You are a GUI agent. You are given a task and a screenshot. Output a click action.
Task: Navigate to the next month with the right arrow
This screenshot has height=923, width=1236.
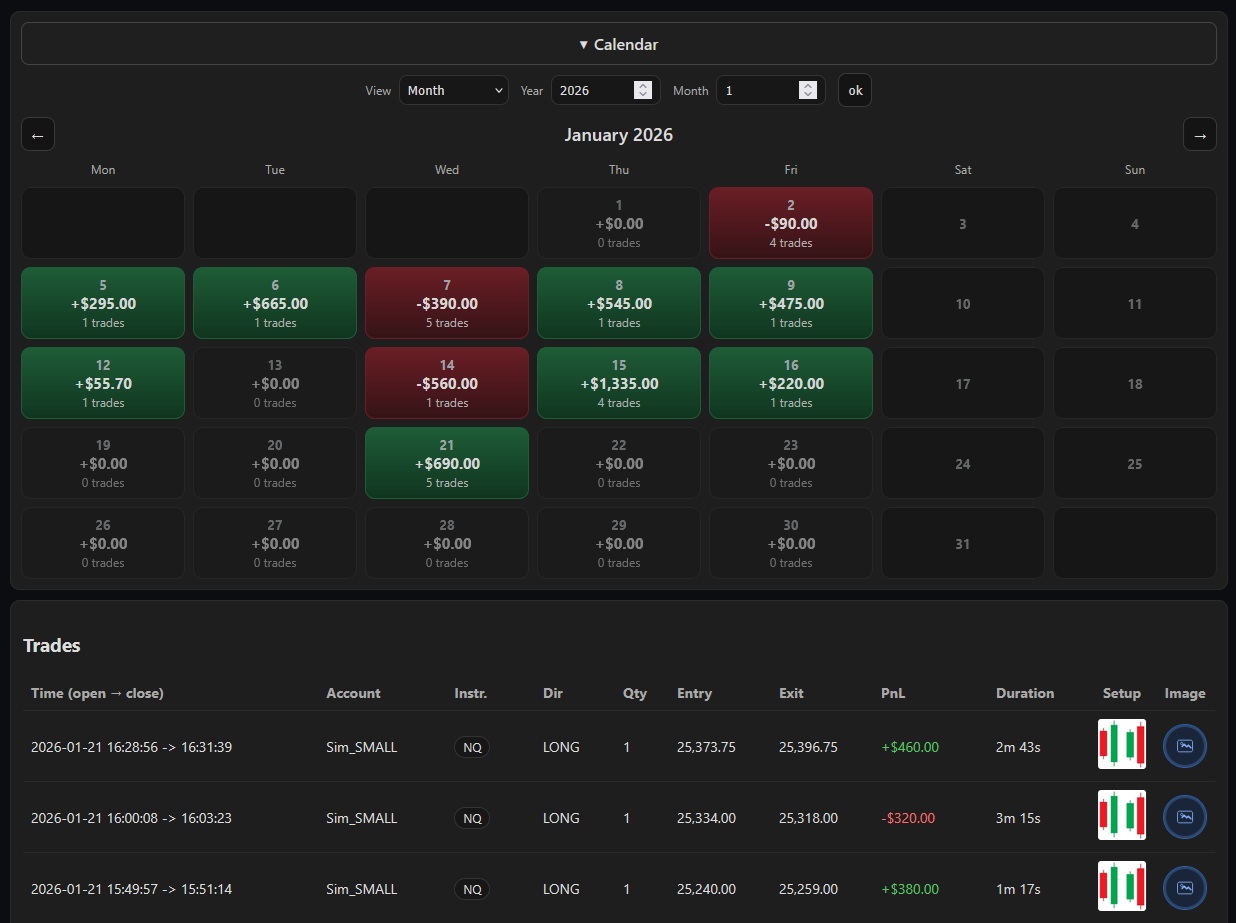pos(1199,134)
